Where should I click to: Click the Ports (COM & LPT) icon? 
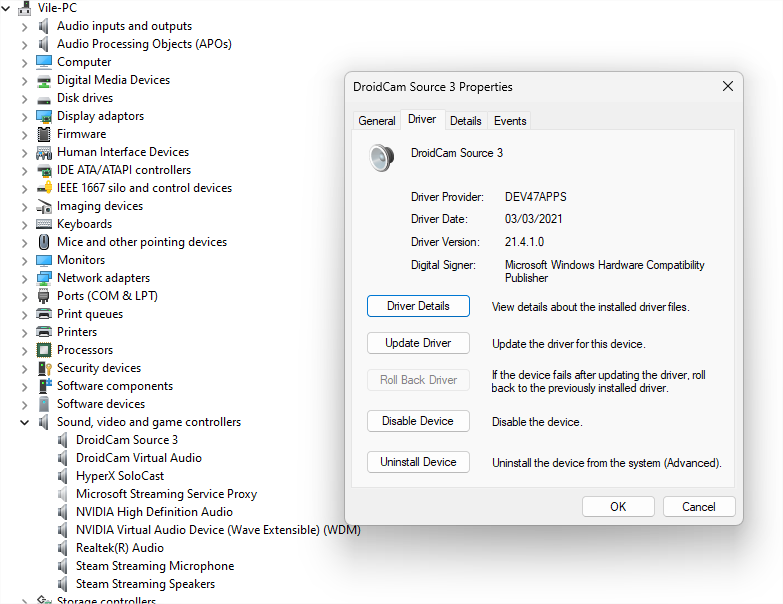44,296
